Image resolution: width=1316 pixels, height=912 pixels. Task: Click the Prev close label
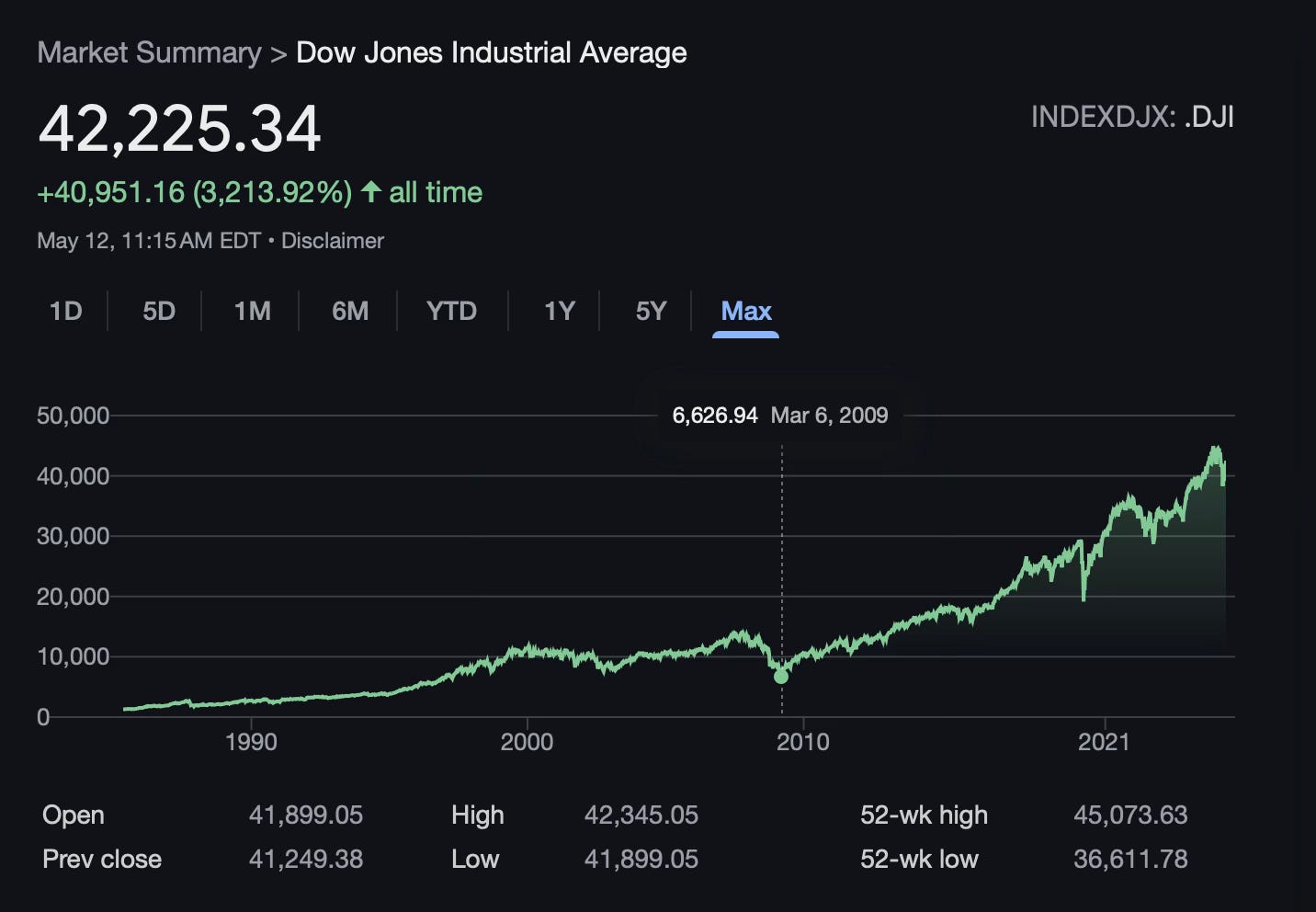[x=102, y=860]
